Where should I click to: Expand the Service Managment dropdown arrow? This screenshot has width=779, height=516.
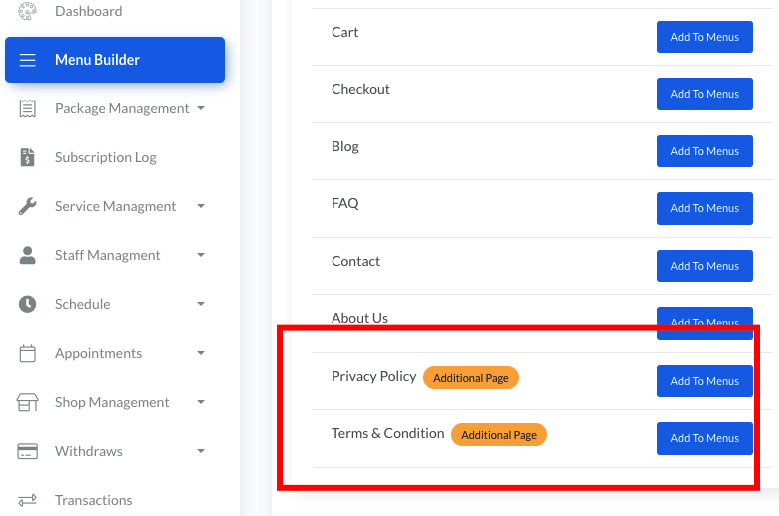tap(201, 206)
